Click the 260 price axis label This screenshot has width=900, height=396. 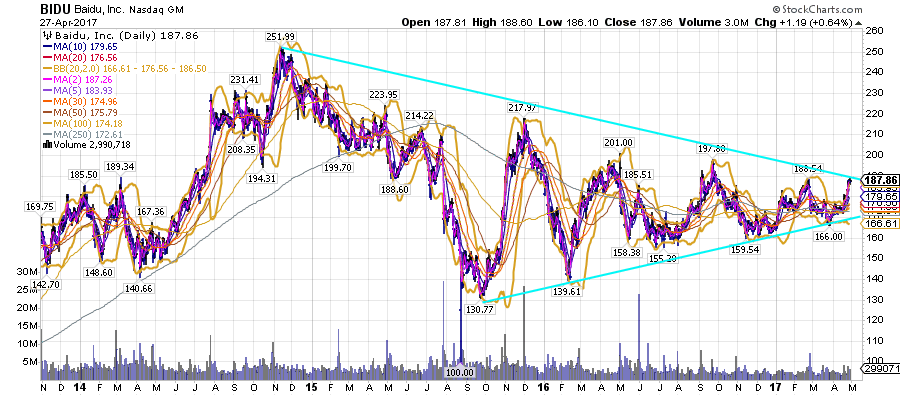tap(874, 31)
